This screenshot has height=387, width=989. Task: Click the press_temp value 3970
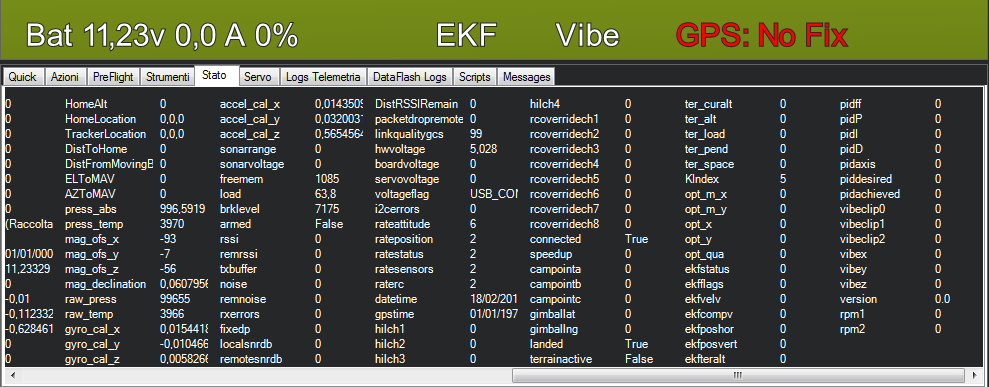[x=172, y=224]
